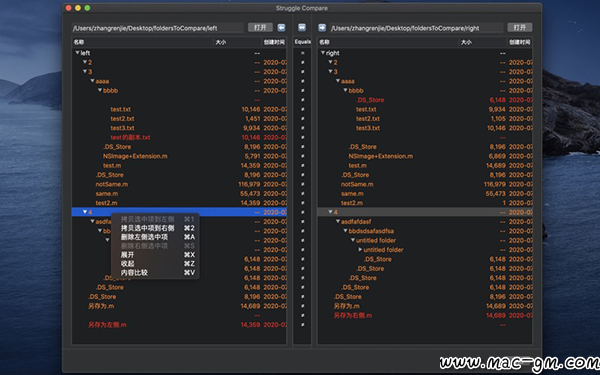Viewport: 600px width, 375px height.
Task: Select 'test的副本.txt' in left pane
Action: click(130, 137)
